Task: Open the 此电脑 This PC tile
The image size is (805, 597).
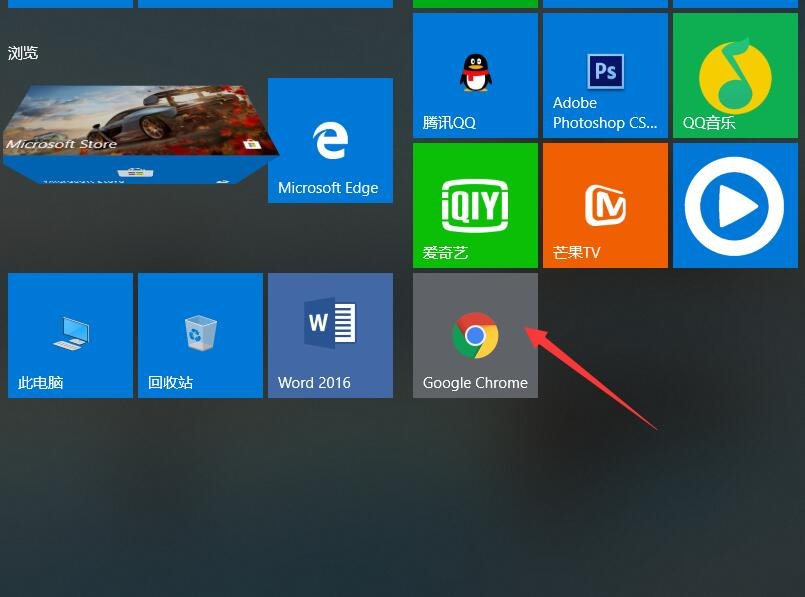Action: pyautogui.click(x=70, y=335)
